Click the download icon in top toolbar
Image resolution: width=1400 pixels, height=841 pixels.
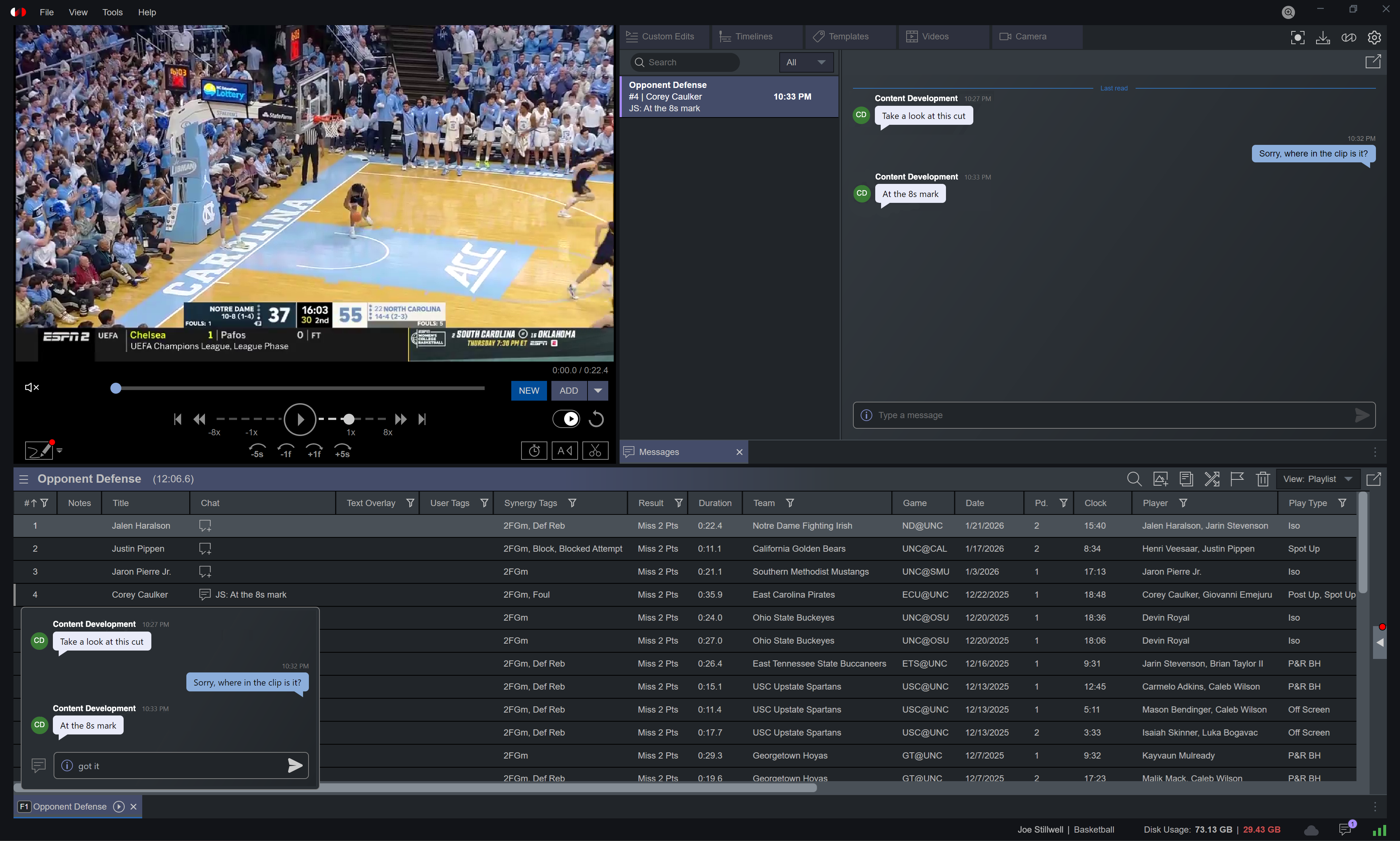pos(1322,38)
